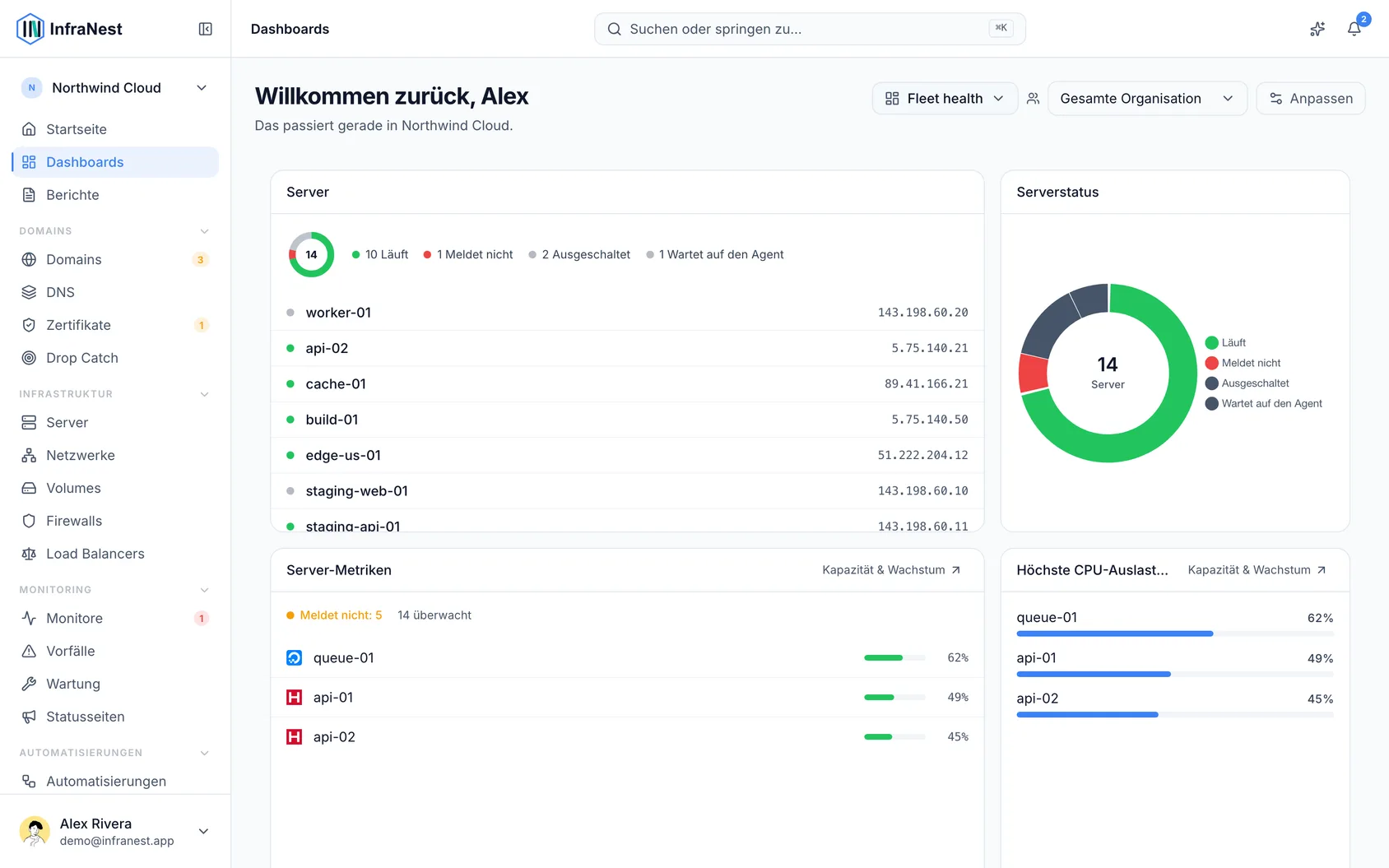
Task: Click the Anpassen button
Action: pyautogui.click(x=1310, y=99)
